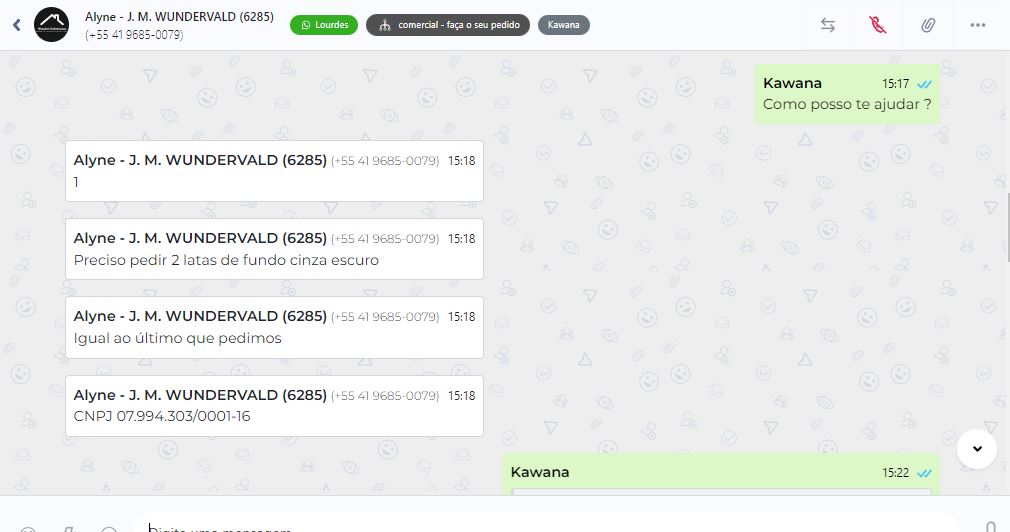Click the 'comercial - faça o seu pedido' tag
This screenshot has height=532, width=1010.
[x=448, y=25]
